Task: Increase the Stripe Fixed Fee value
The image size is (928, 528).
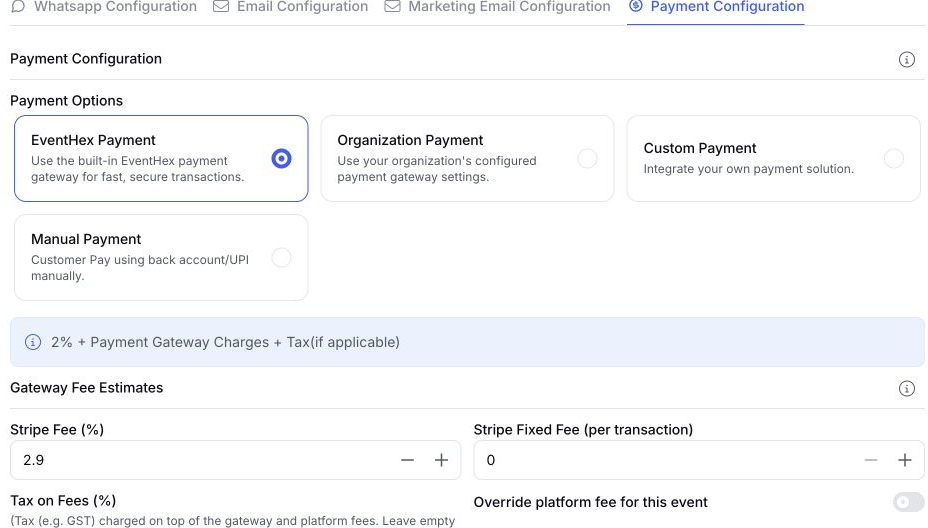Action: pos(905,460)
